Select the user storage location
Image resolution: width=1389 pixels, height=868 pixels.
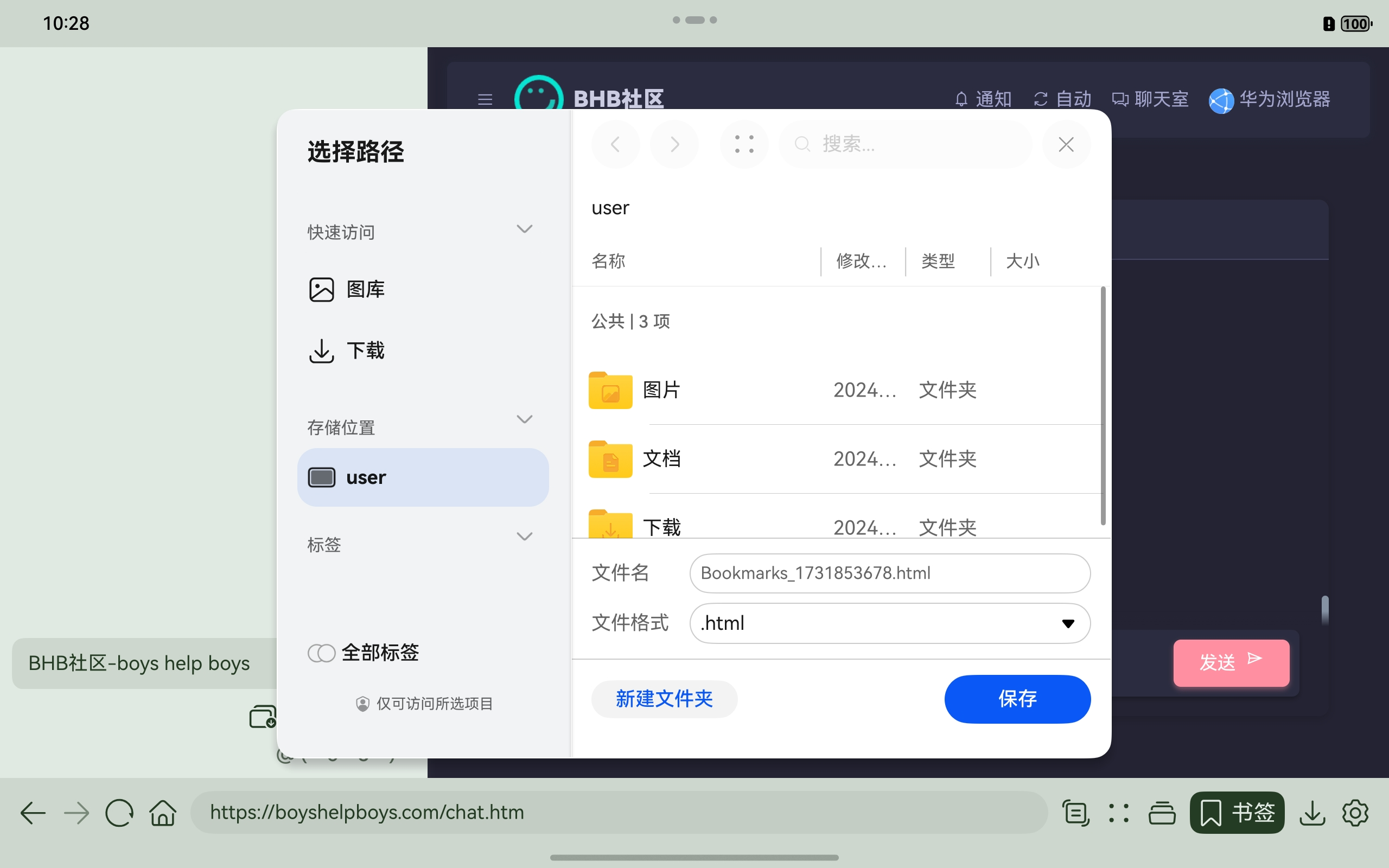click(x=423, y=477)
